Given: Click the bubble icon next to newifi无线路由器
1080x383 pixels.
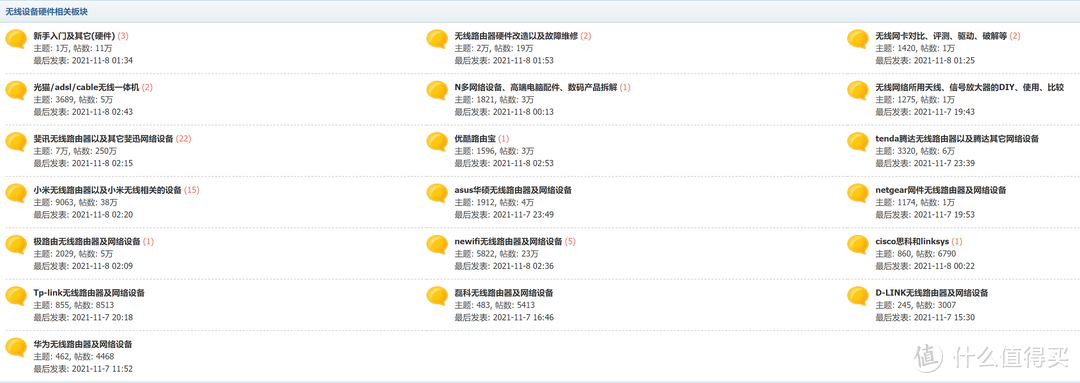Looking at the screenshot, I should 437,245.
